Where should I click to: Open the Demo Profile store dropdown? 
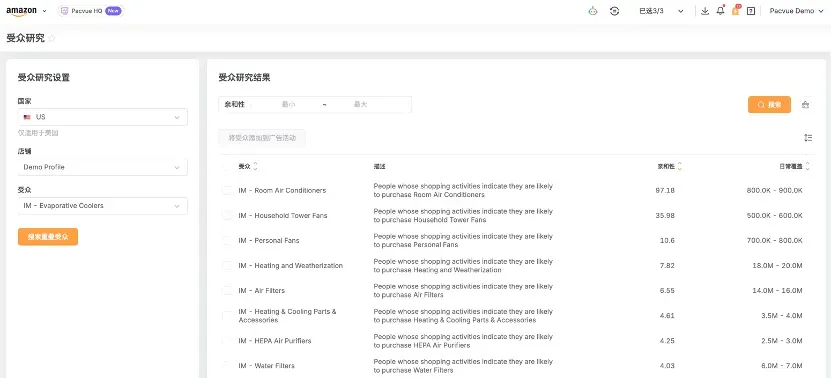[102, 167]
